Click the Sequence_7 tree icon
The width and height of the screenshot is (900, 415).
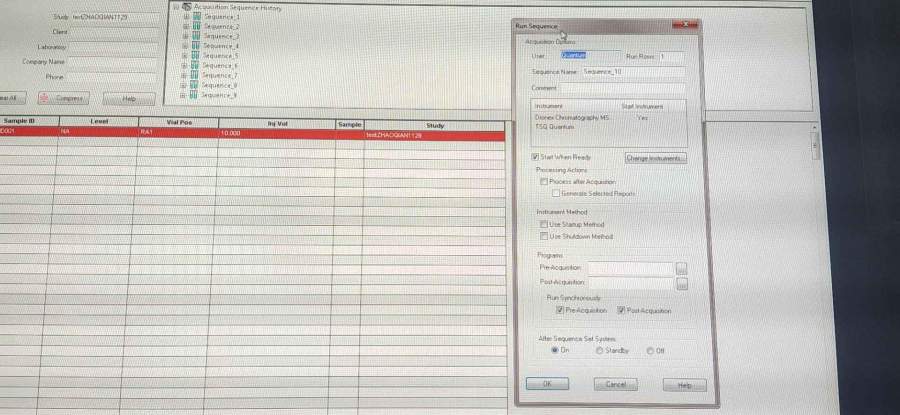(195, 75)
